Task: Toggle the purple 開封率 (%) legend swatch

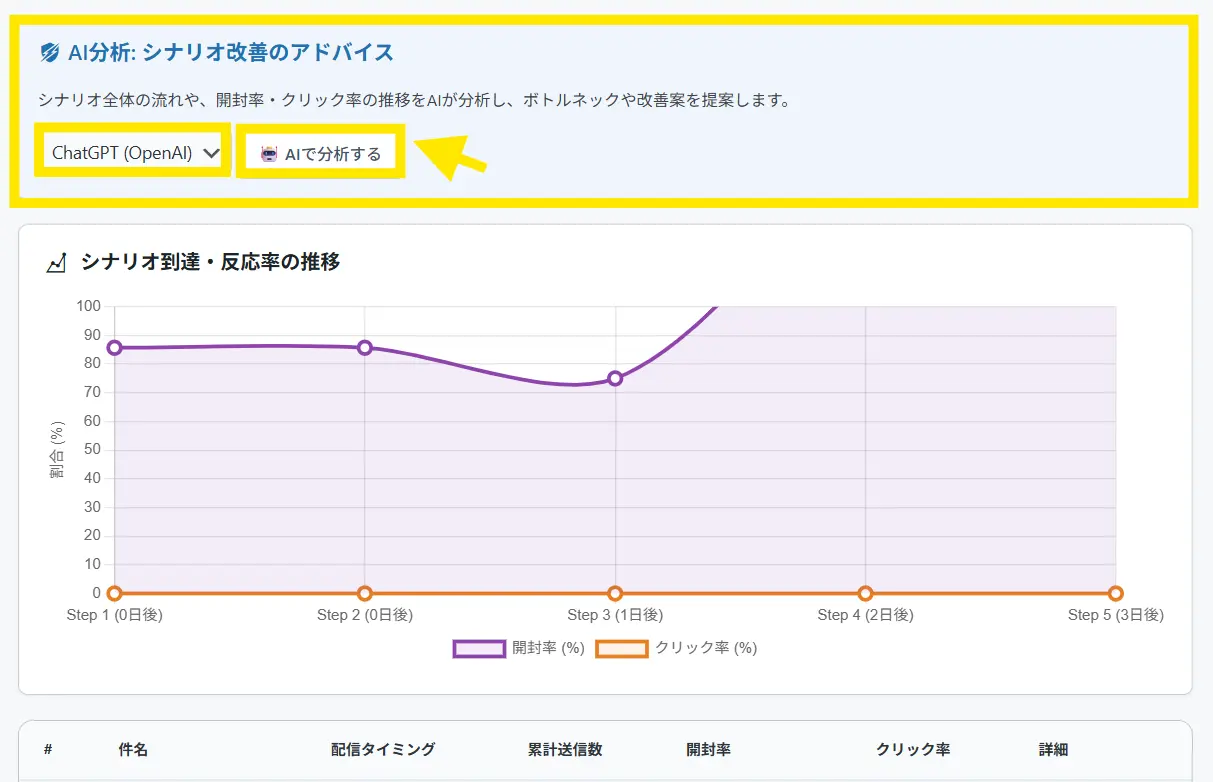Action: [479, 648]
